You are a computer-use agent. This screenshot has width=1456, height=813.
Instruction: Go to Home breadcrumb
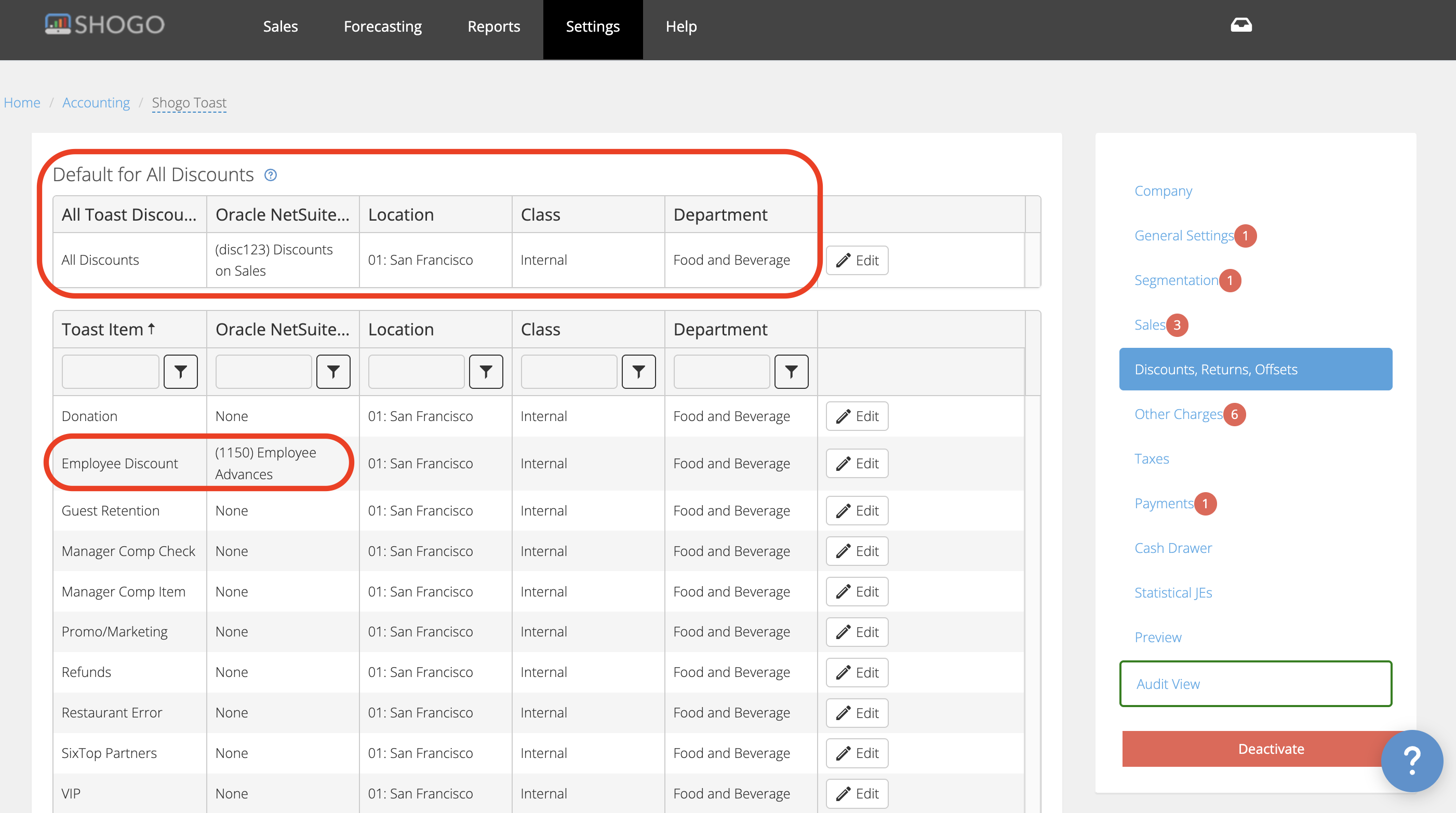point(22,102)
